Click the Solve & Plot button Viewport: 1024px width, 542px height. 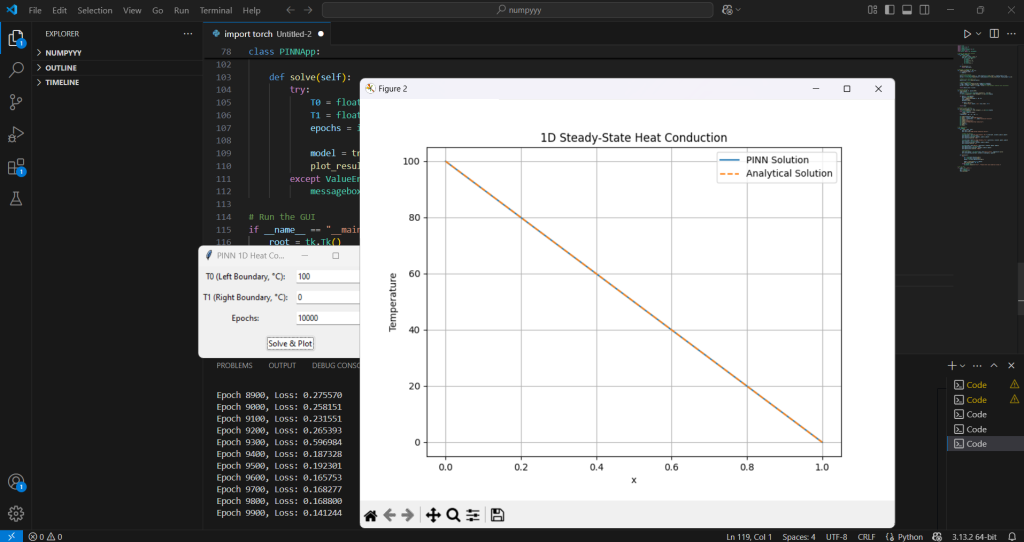290,343
